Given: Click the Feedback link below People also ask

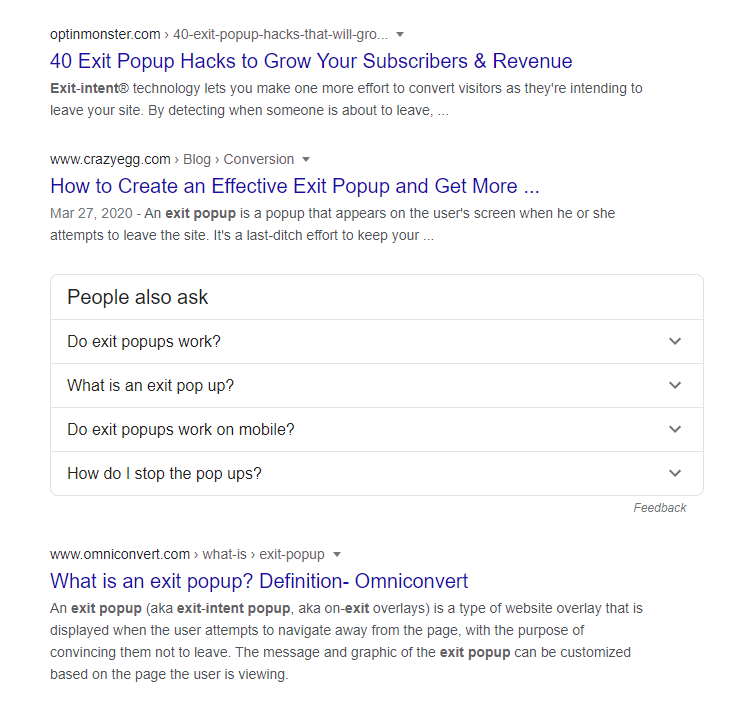Looking at the screenshot, I should (659, 508).
